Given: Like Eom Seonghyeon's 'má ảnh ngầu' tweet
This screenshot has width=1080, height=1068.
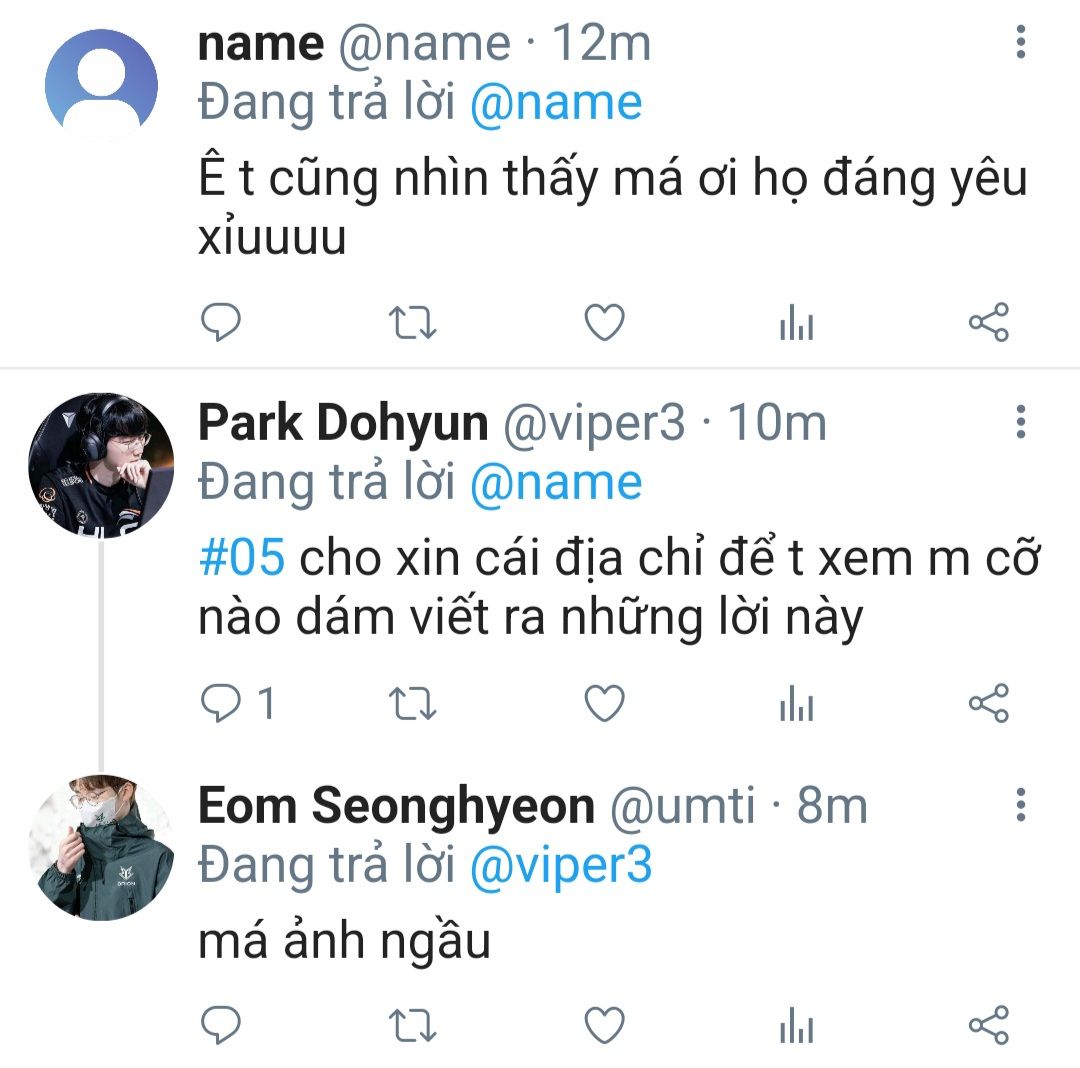Looking at the screenshot, I should [604, 1025].
